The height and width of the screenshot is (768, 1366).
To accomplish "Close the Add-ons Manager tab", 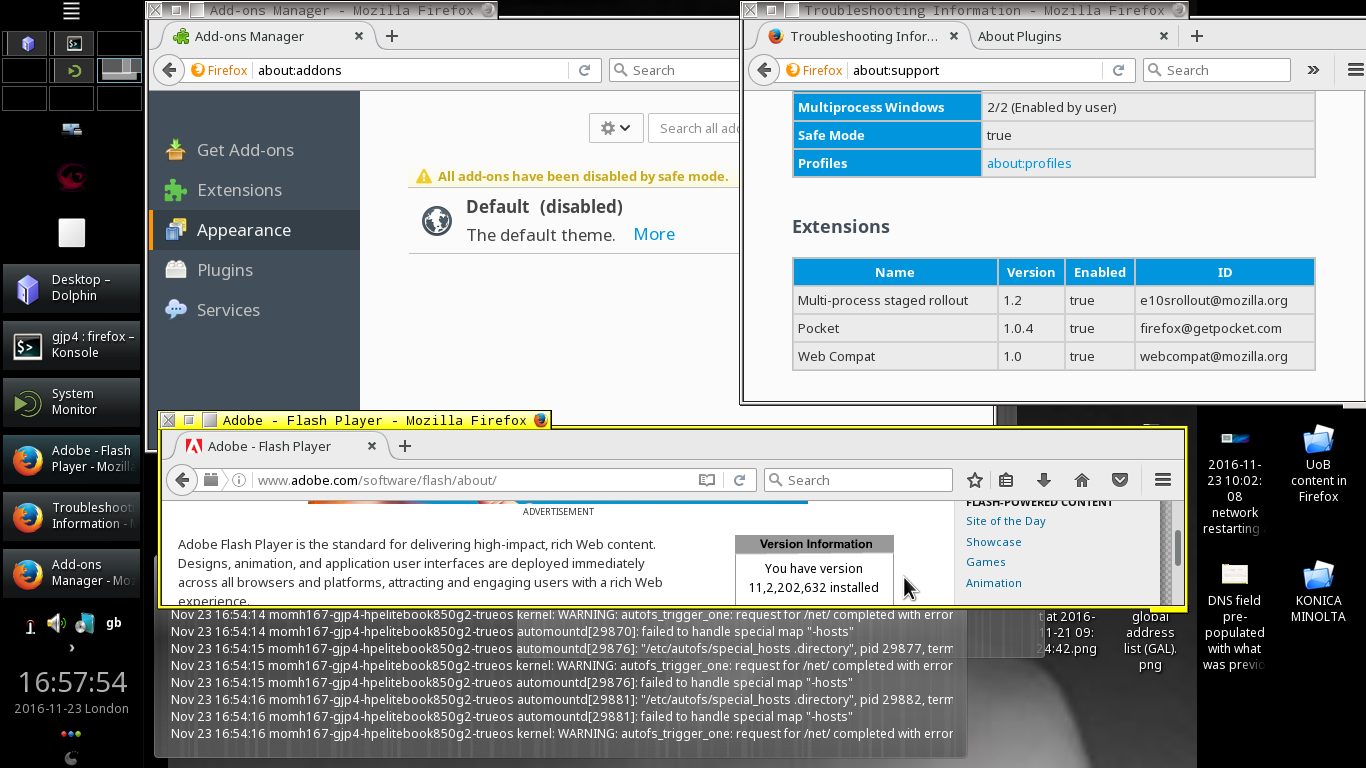I will click(x=359, y=36).
